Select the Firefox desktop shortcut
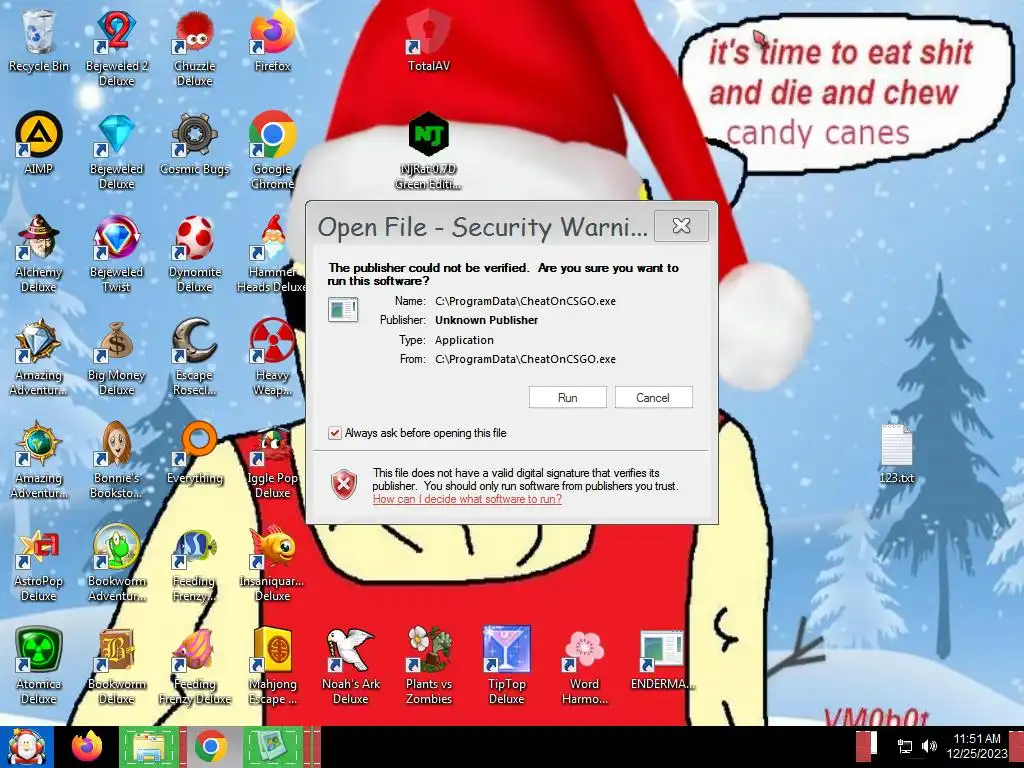Viewport: 1024px width, 768px height. [272, 40]
